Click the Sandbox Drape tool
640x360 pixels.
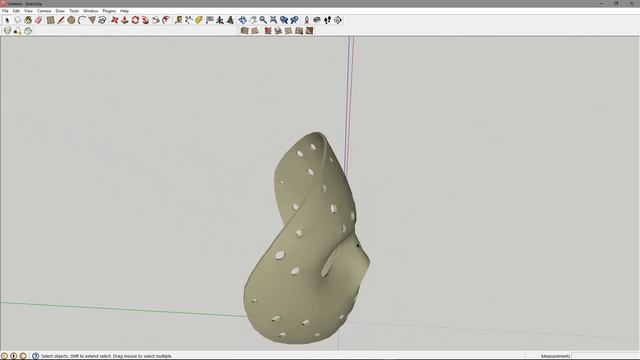(289, 31)
